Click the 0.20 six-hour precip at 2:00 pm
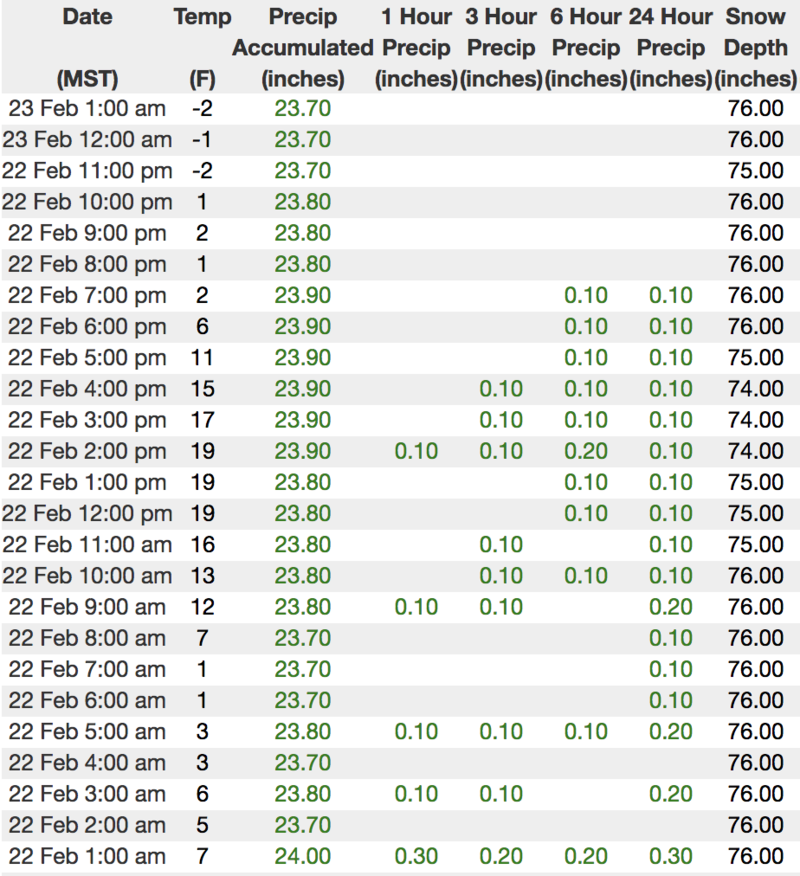Viewport: 800px width, 876px height. coord(586,451)
